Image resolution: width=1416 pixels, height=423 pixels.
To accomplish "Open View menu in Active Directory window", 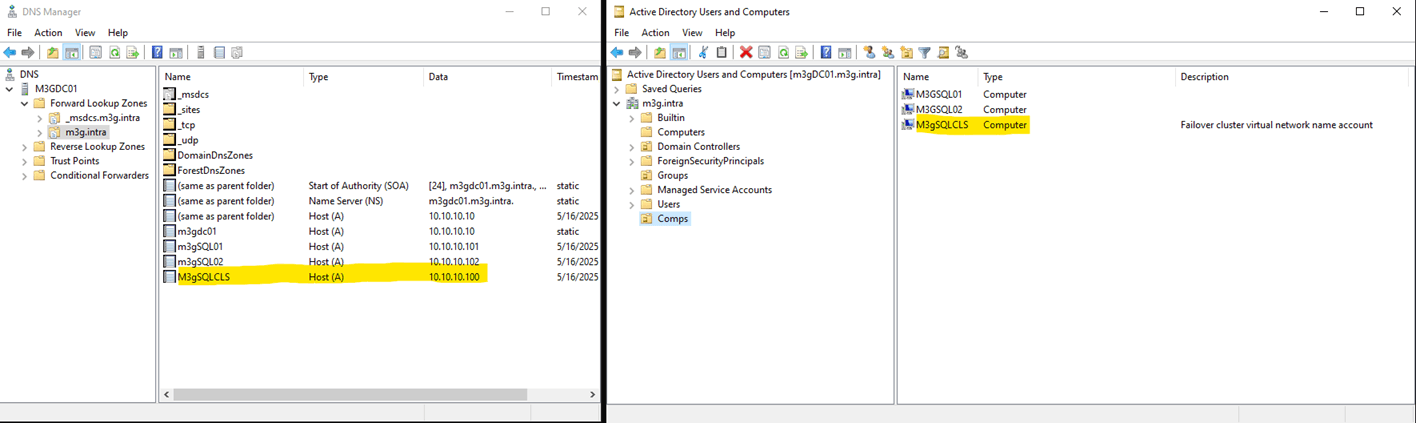I will (692, 33).
